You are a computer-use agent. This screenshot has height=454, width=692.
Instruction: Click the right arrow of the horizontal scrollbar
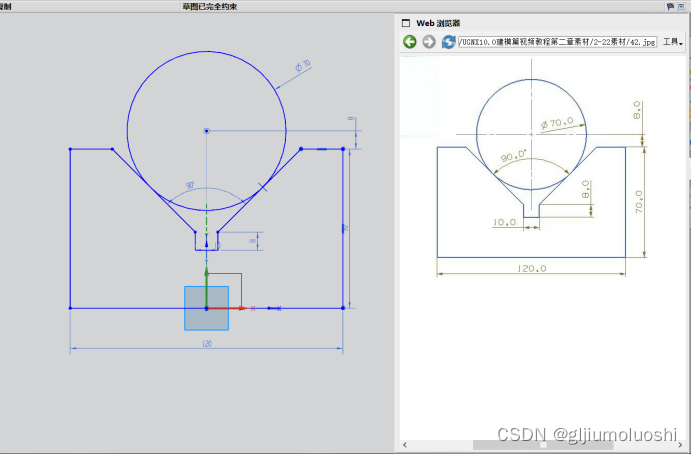click(x=680, y=445)
